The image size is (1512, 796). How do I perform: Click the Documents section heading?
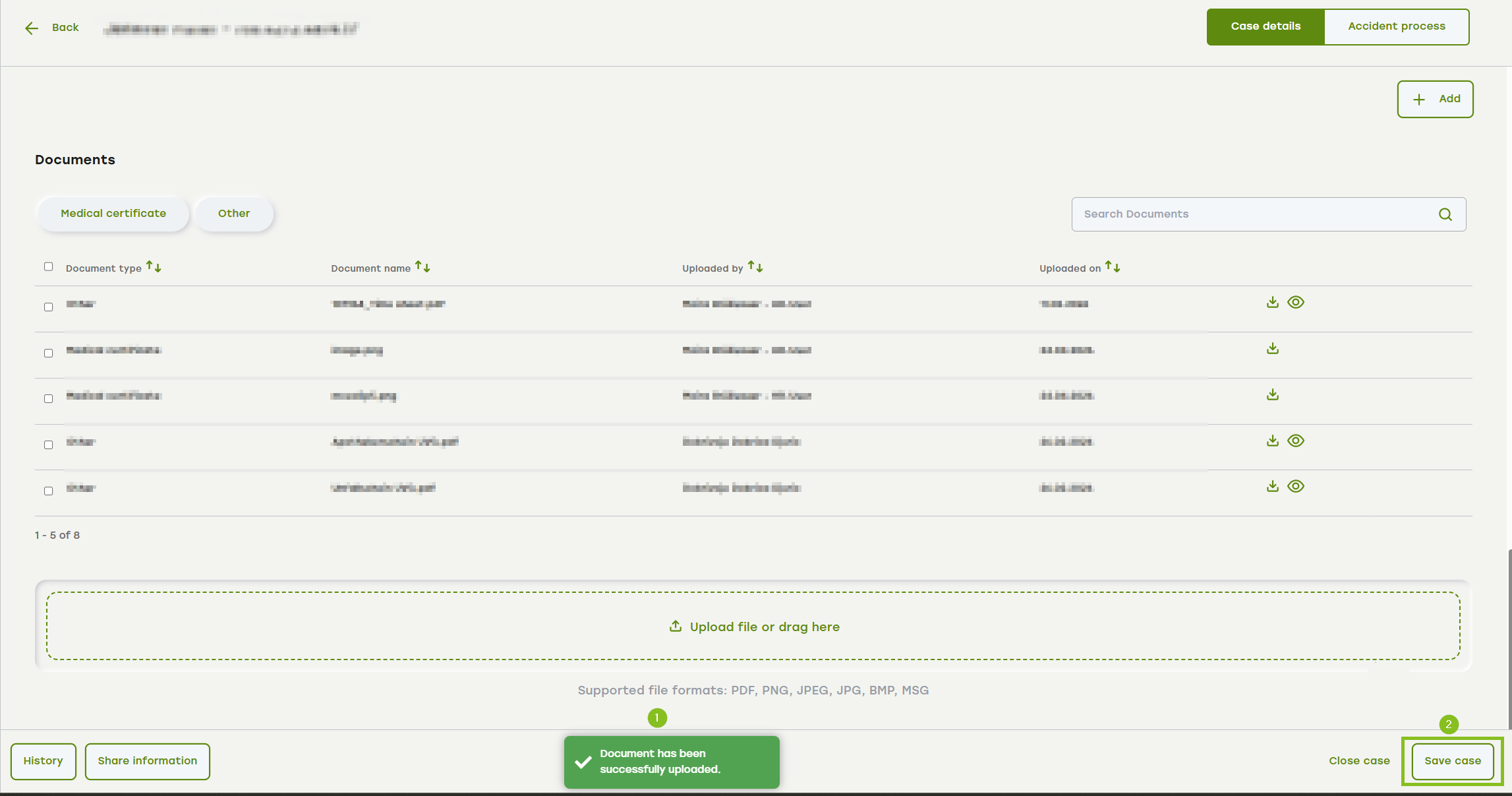click(75, 160)
